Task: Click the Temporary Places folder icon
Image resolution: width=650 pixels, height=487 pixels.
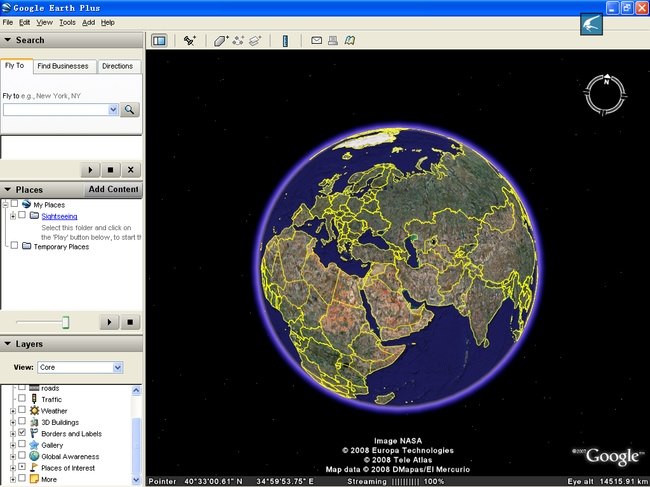Action: point(27,246)
